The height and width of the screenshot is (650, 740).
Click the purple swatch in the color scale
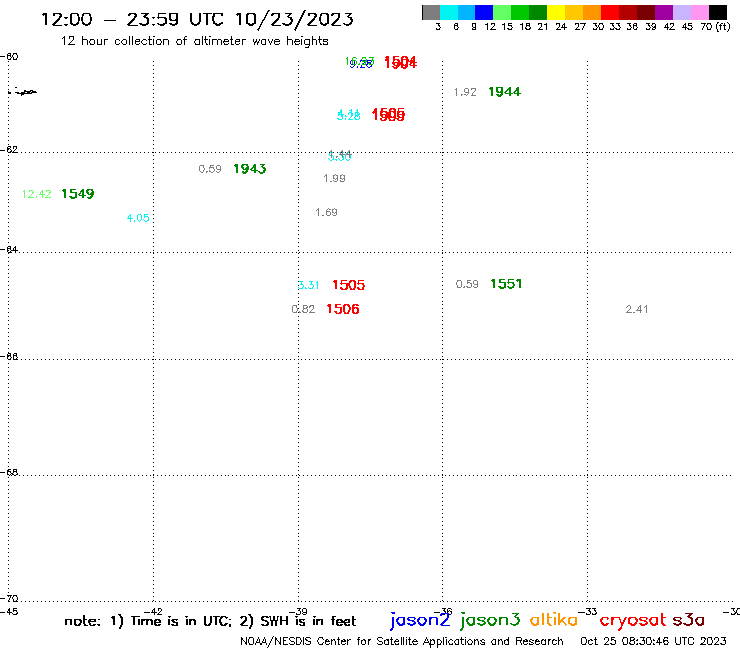(x=664, y=12)
